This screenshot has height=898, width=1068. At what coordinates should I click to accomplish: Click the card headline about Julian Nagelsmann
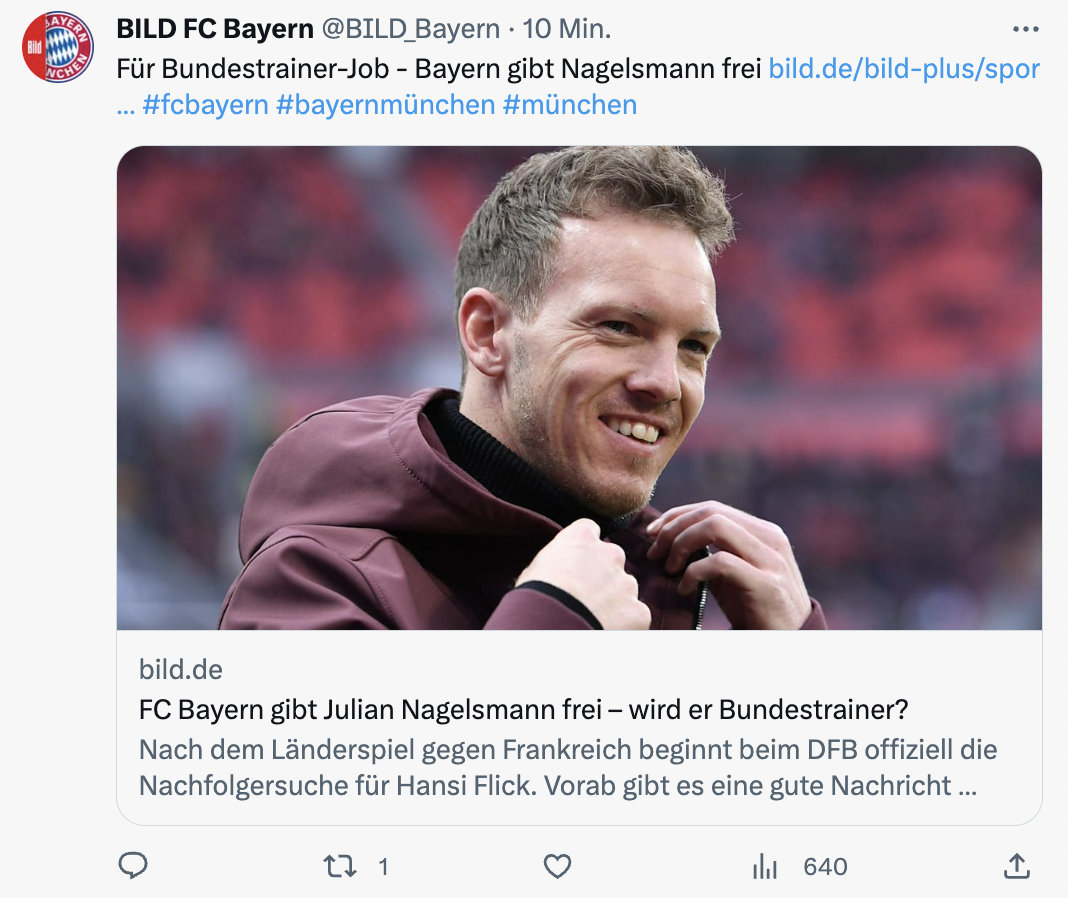(523, 710)
